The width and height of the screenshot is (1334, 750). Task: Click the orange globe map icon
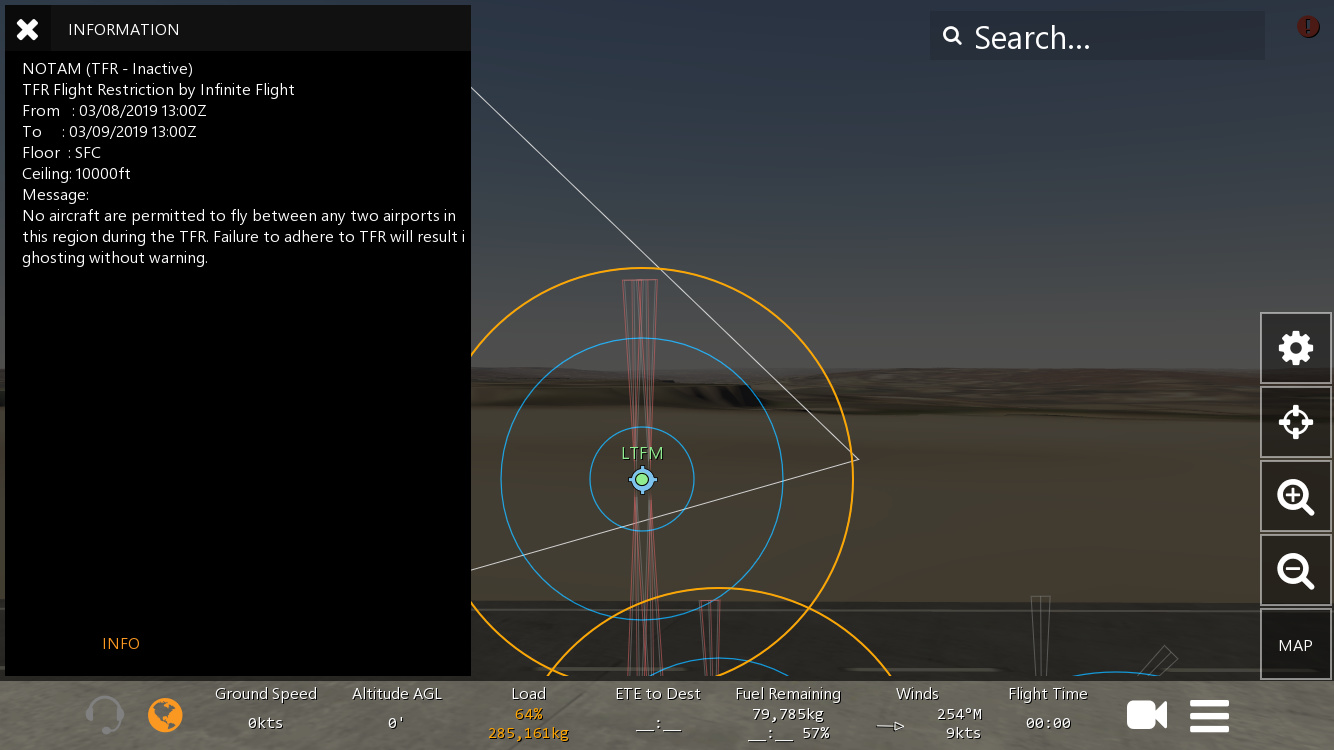pos(165,715)
